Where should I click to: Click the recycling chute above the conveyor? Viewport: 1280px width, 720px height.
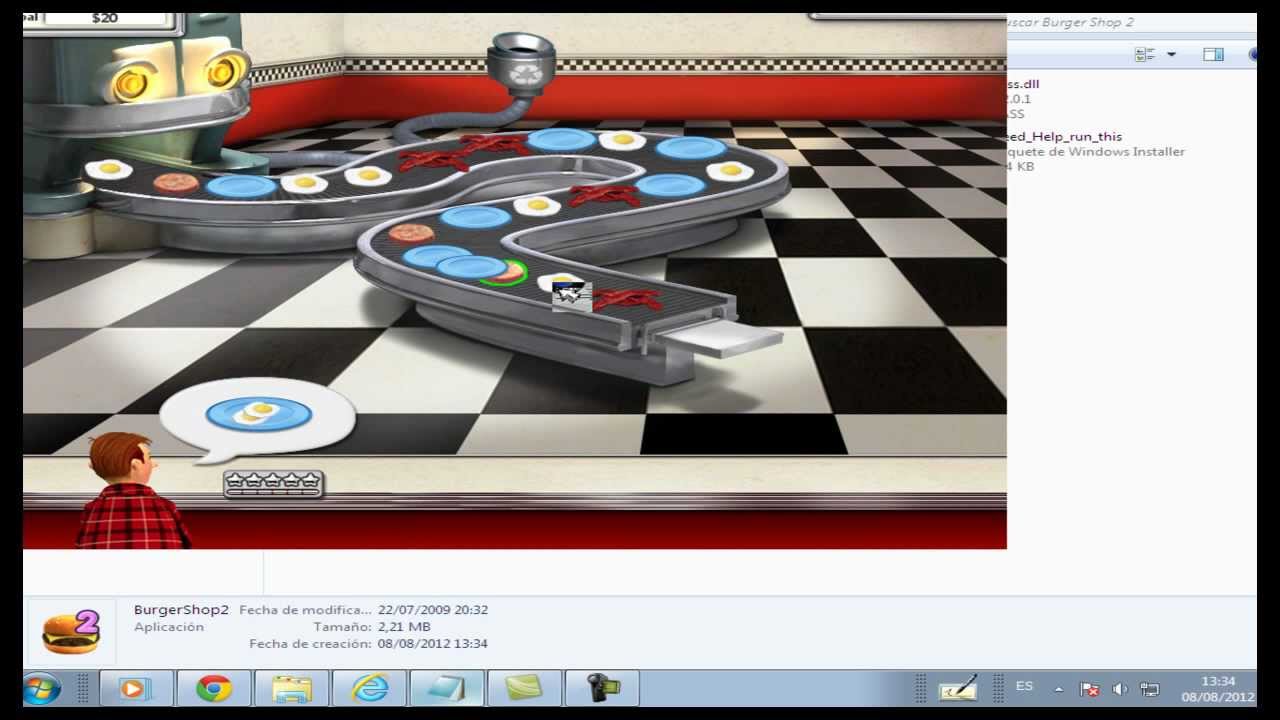522,67
